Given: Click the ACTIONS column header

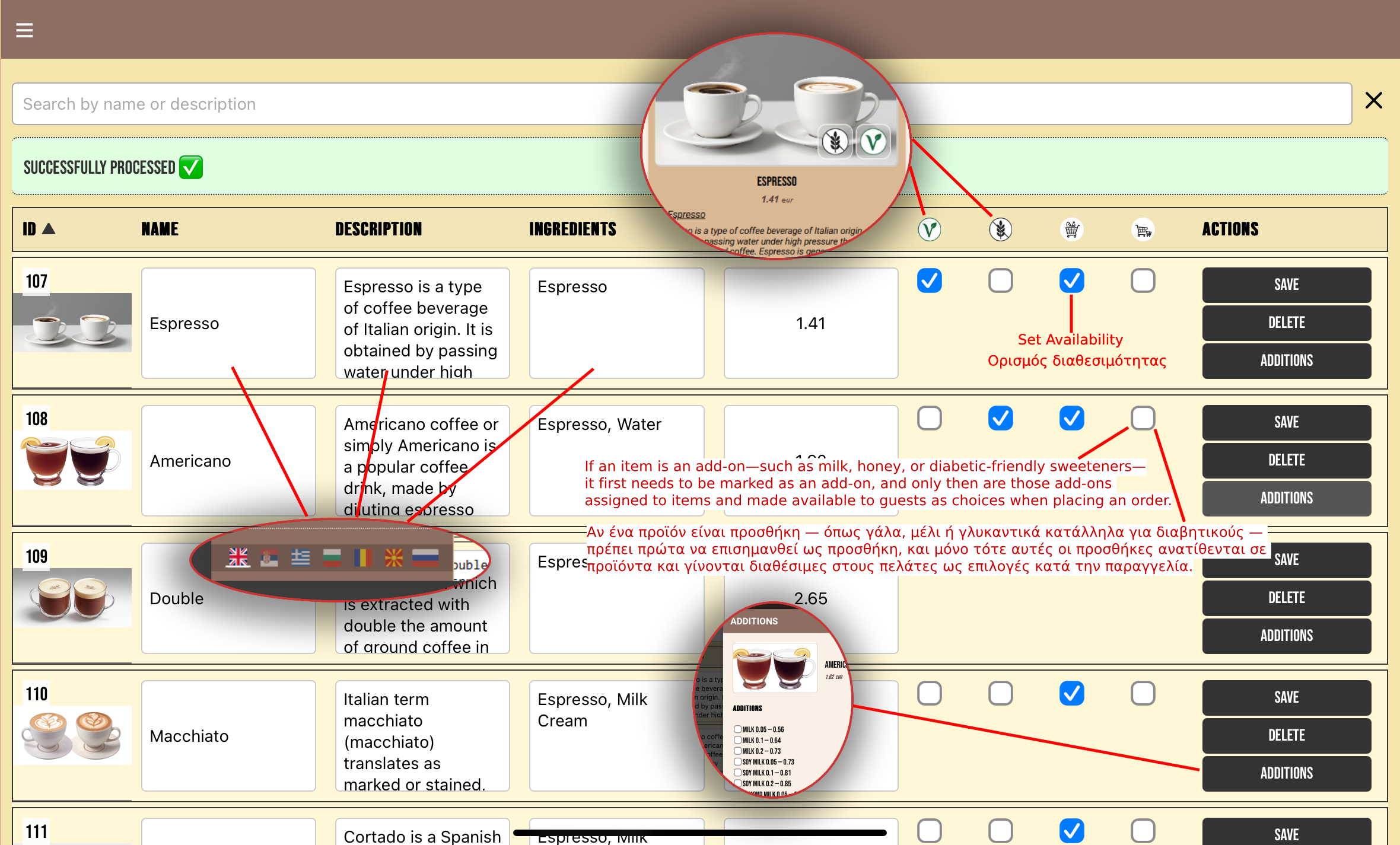Looking at the screenshot, I should click(1230, 229).
